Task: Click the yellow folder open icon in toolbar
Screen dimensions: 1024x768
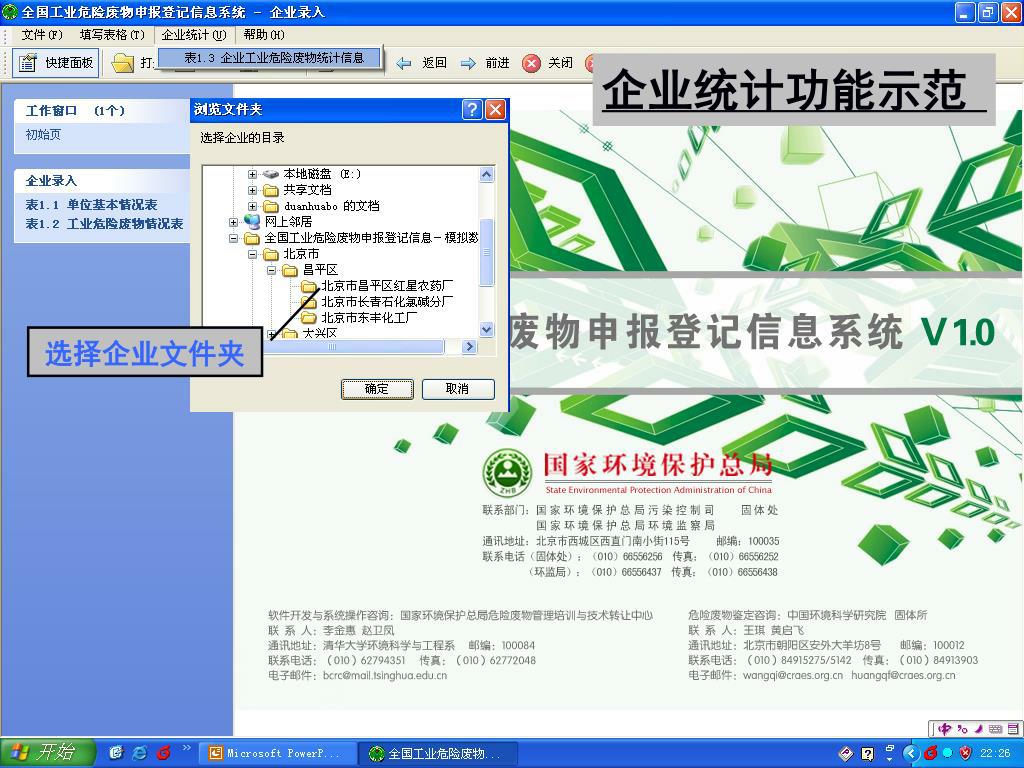Action: point(122,63)
